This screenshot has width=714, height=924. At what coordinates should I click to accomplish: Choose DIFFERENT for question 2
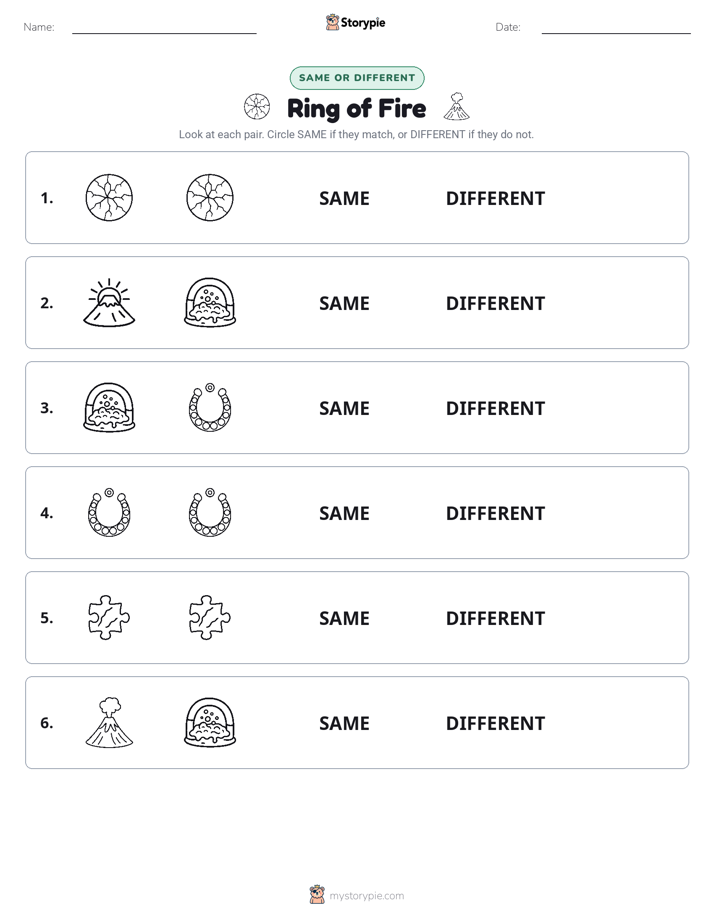coord(495,303)
